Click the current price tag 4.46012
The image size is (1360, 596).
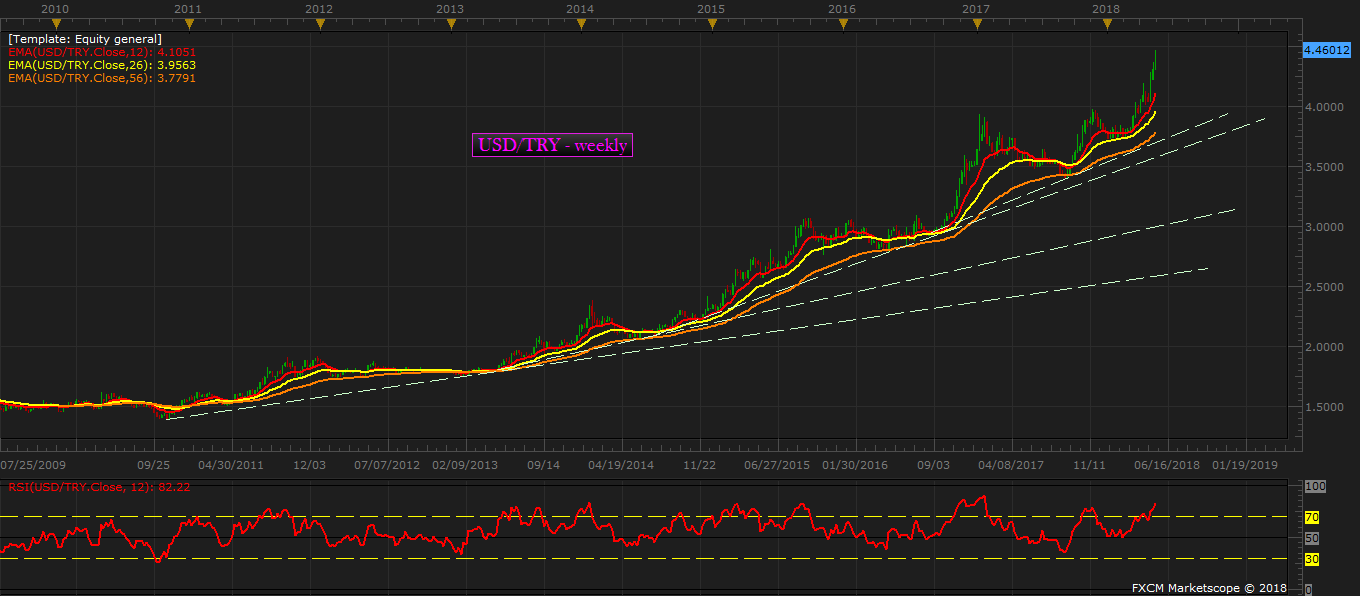[x=1327, y=49]
